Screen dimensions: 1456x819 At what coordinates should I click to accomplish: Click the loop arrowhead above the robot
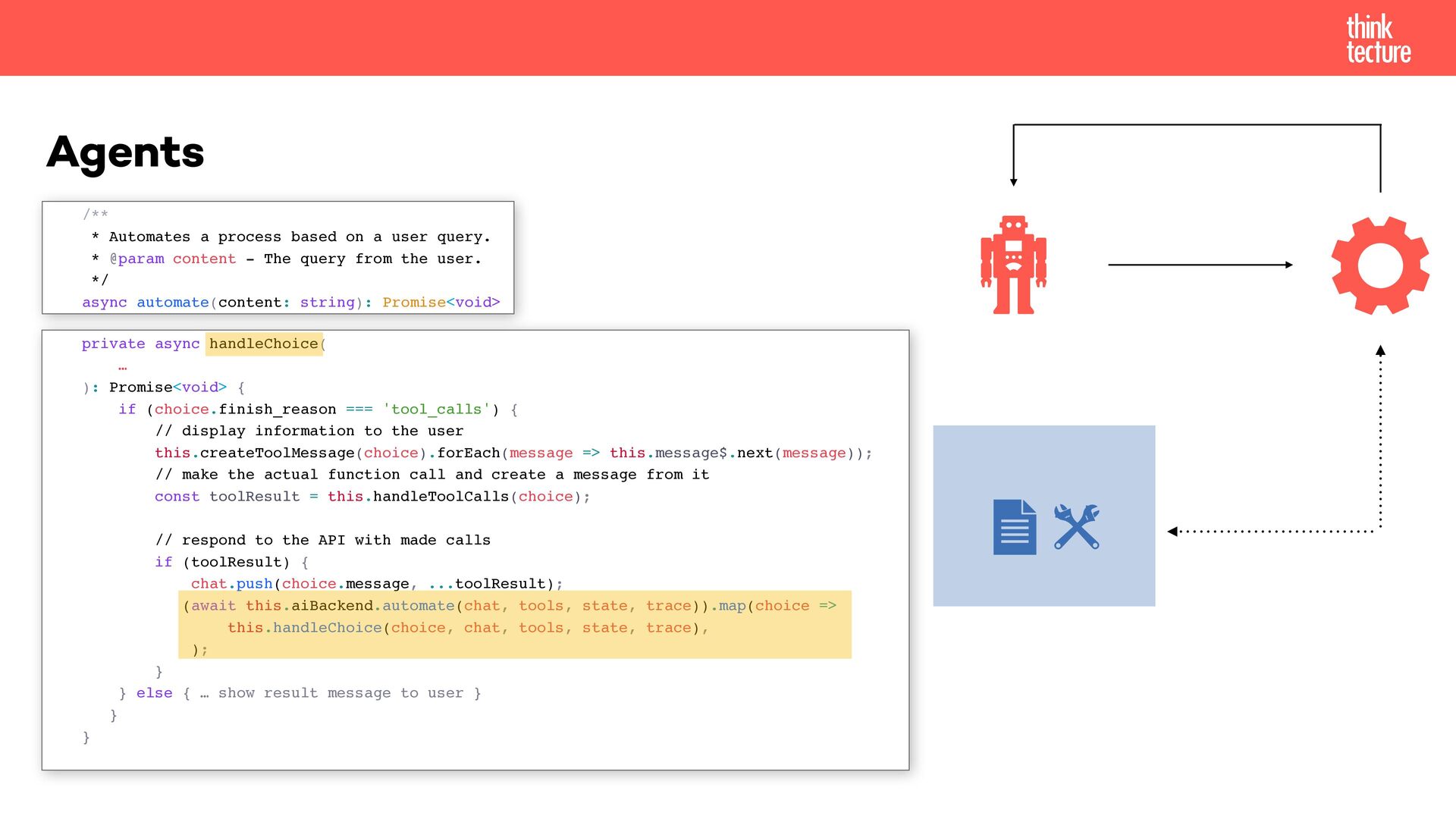[1013, 182]
